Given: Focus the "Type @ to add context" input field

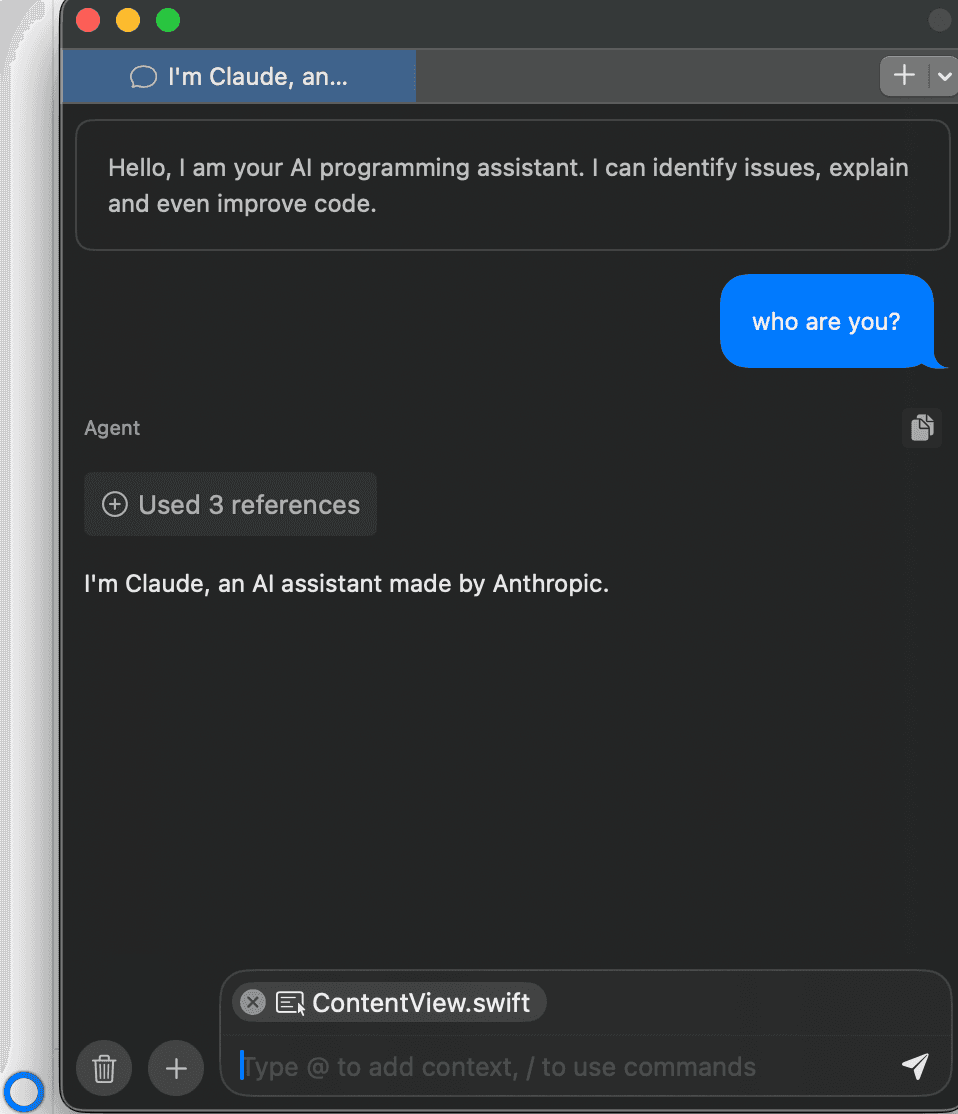Looking at the screenshot, I should click(560, 1067).
